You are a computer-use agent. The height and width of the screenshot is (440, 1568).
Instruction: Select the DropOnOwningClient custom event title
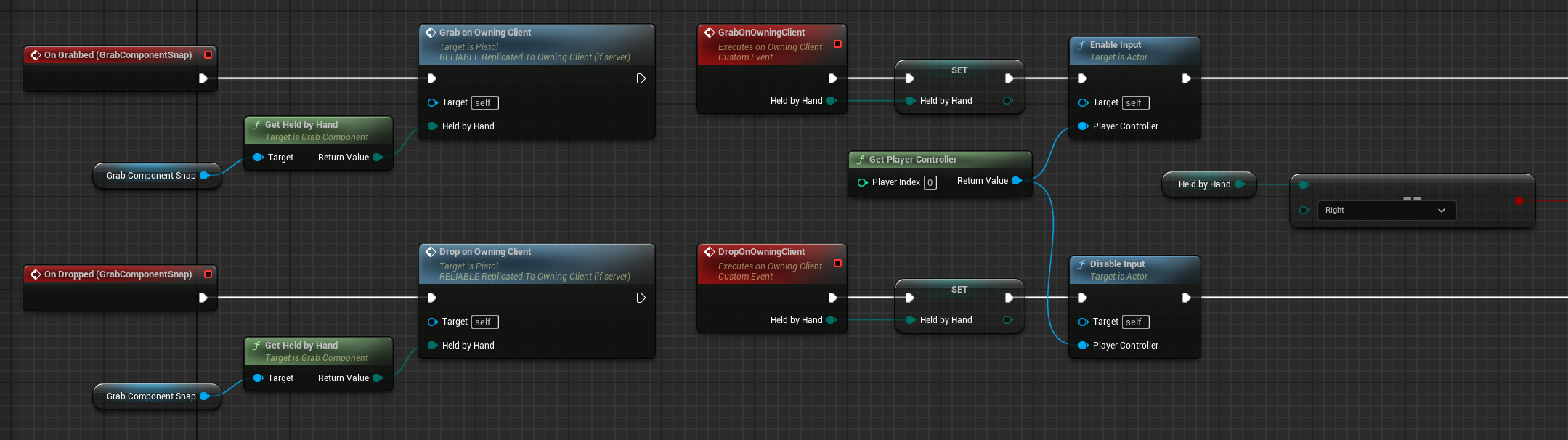(x=761, y=252)
